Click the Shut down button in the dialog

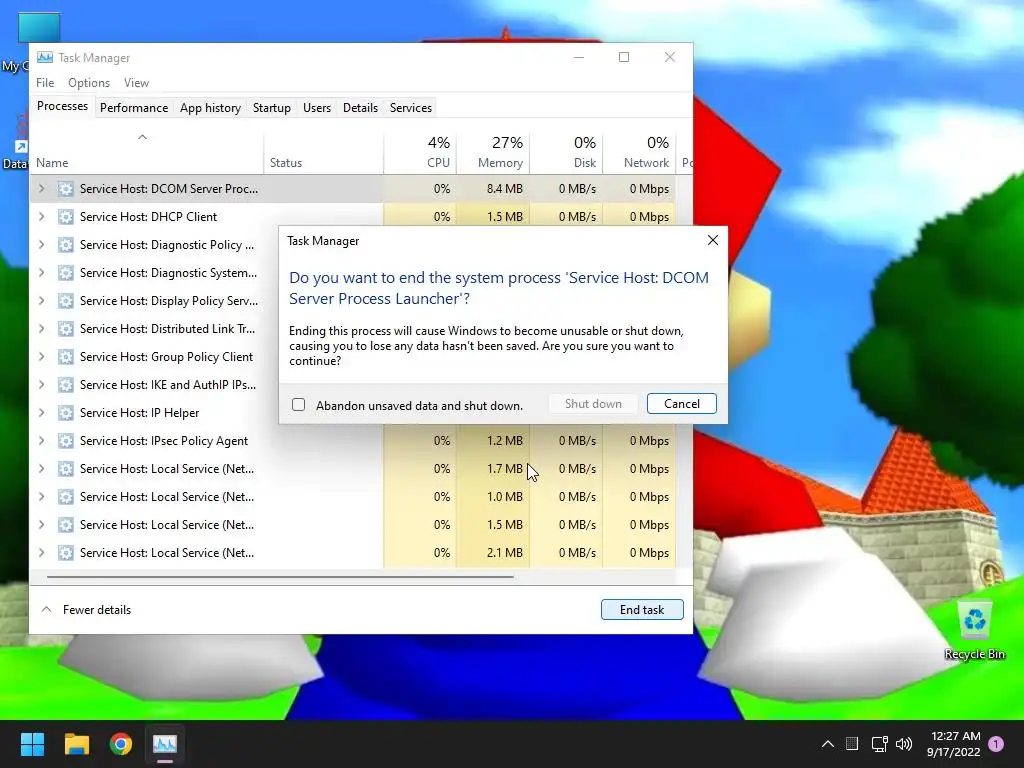[593, 404]
